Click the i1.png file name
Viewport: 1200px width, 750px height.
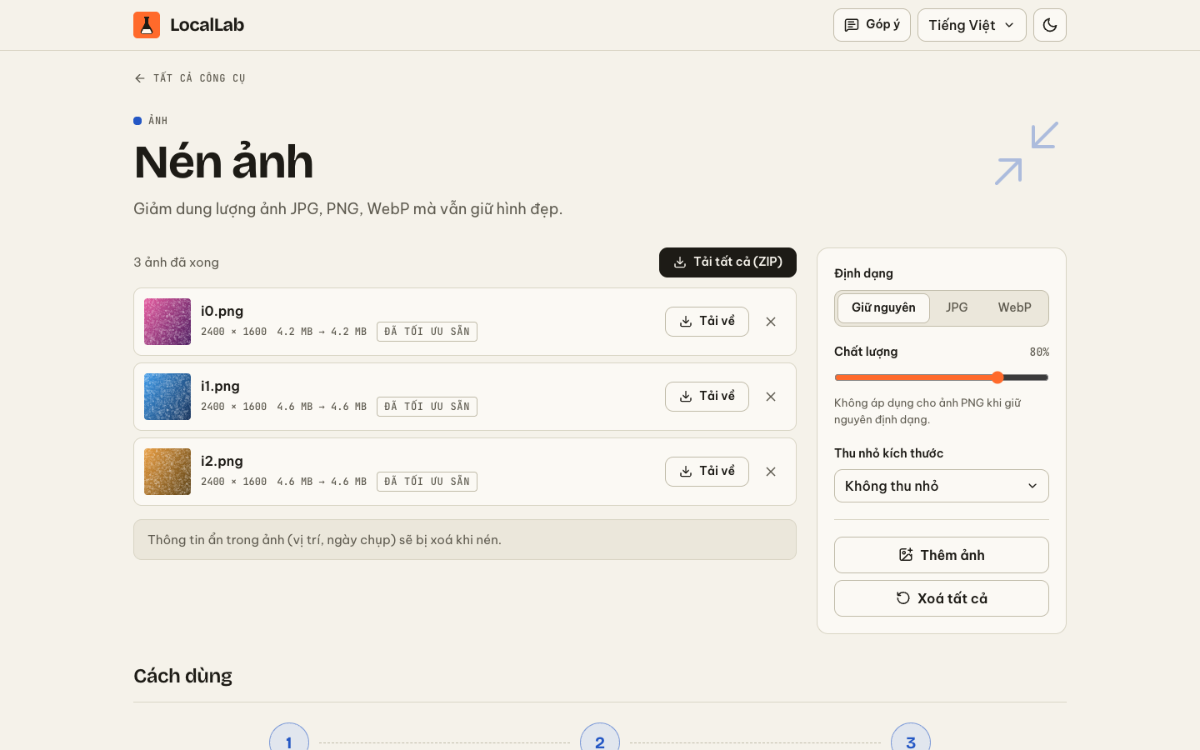pyautogui.click(x=220, y=386)
